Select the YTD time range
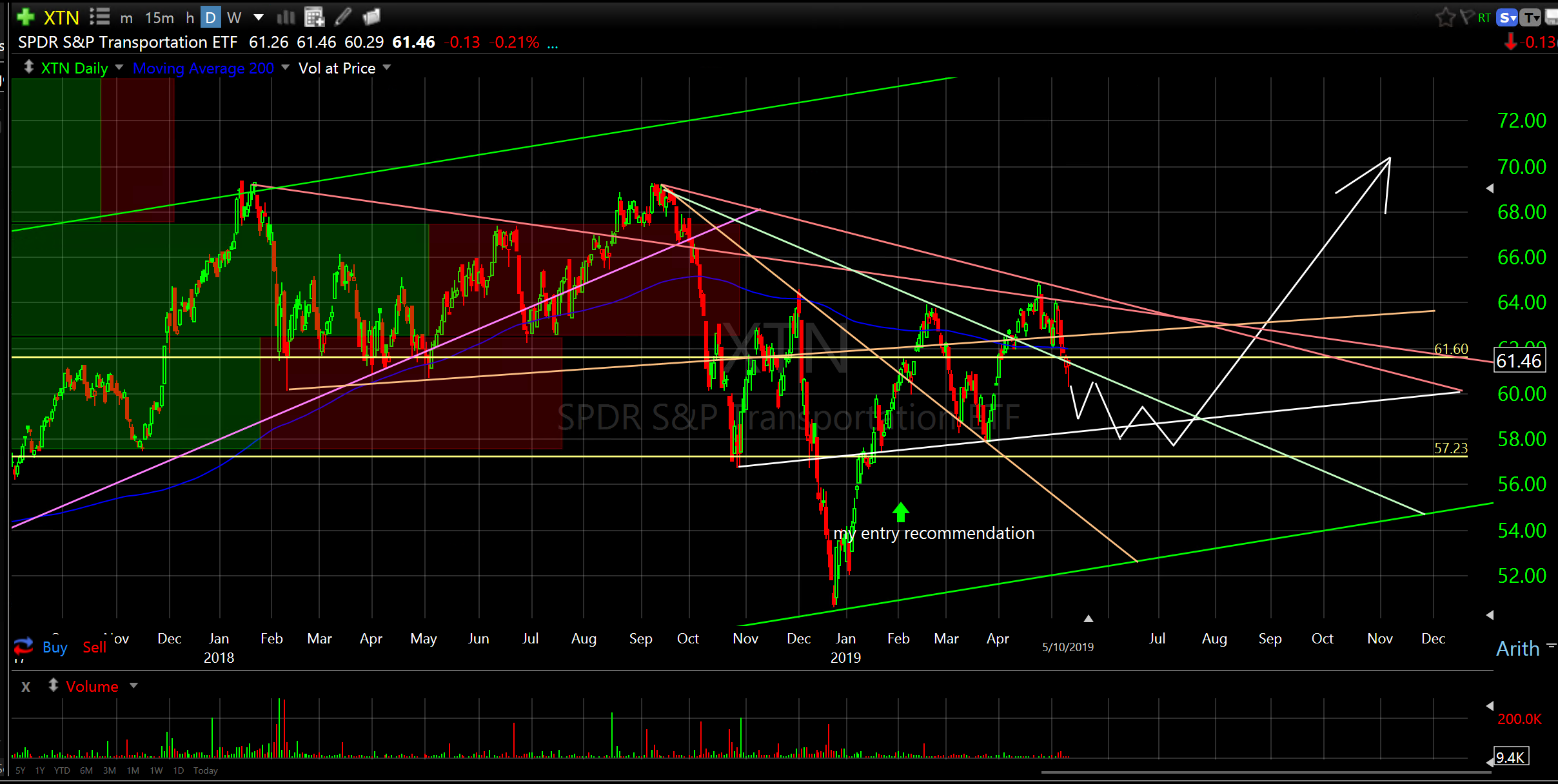 tap(62, 770)
